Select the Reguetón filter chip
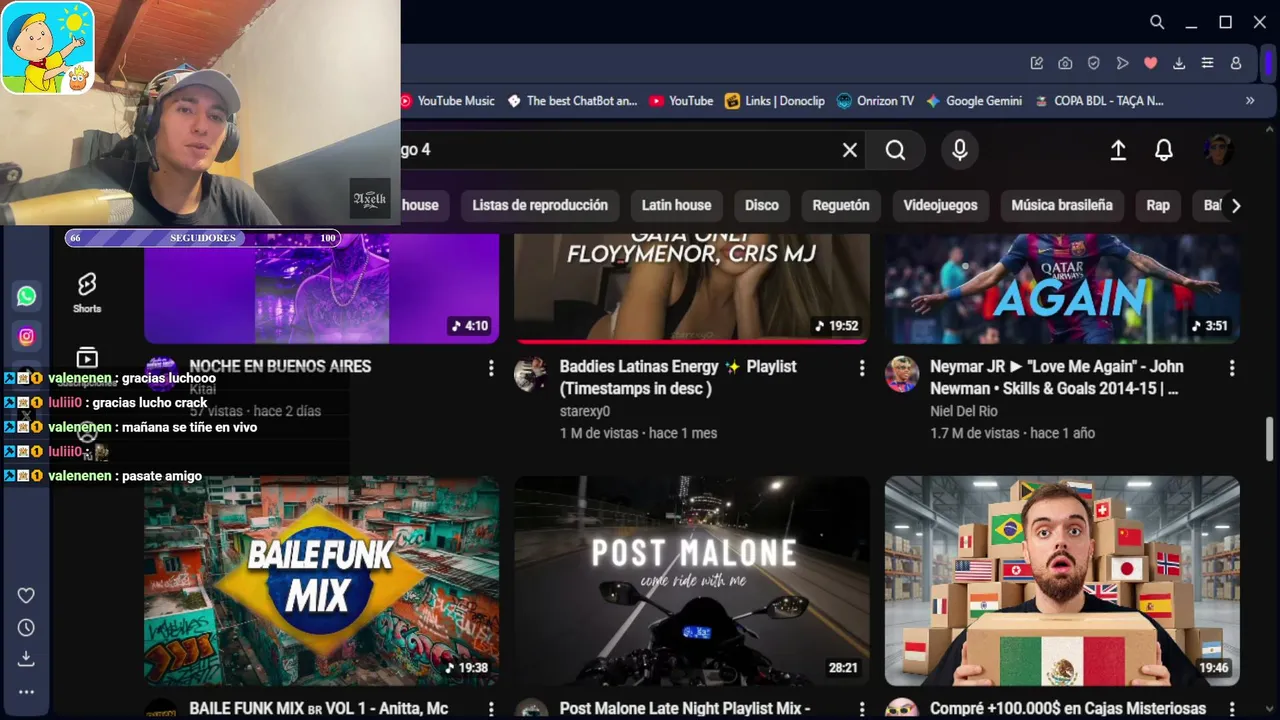Image resolution: width=1280 pixels, height=720 pixels. (x=841, y=205)
